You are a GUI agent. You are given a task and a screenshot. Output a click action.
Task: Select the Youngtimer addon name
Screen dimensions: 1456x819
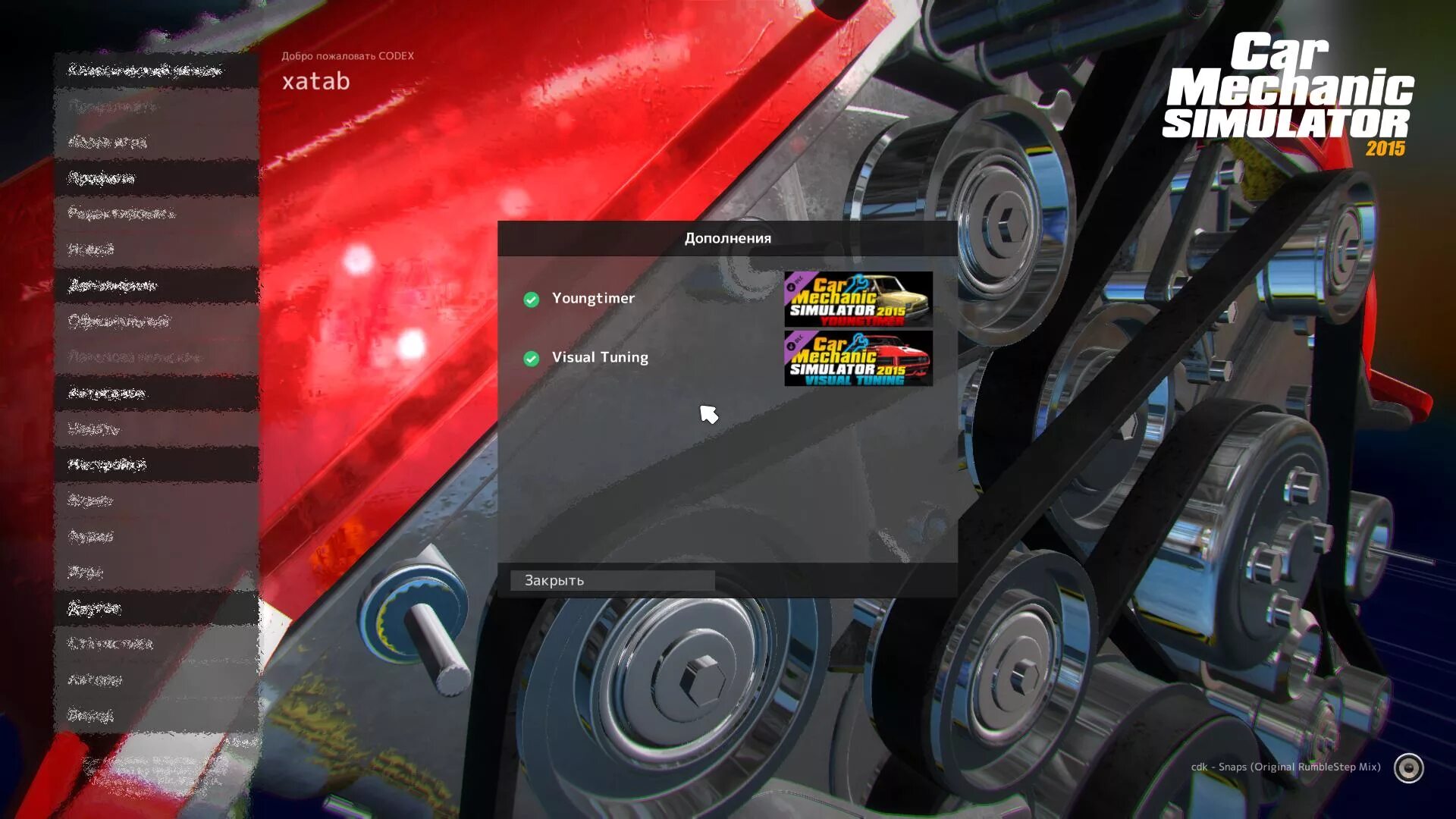click(593, 298)
